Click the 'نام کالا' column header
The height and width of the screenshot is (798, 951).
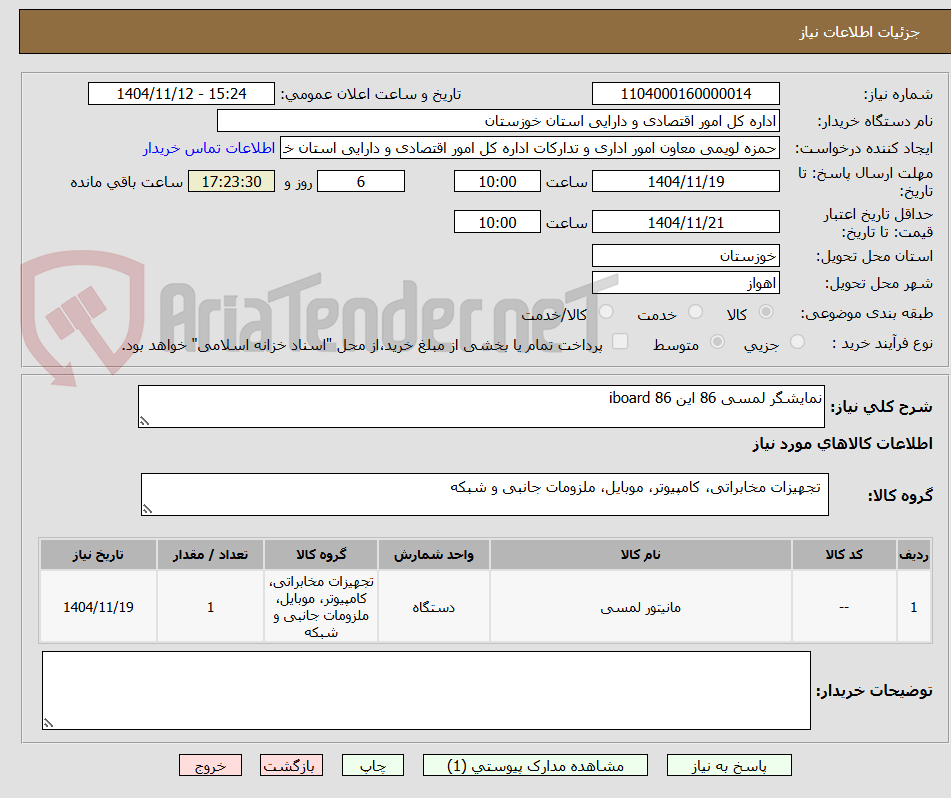click(x=640, y=555)
